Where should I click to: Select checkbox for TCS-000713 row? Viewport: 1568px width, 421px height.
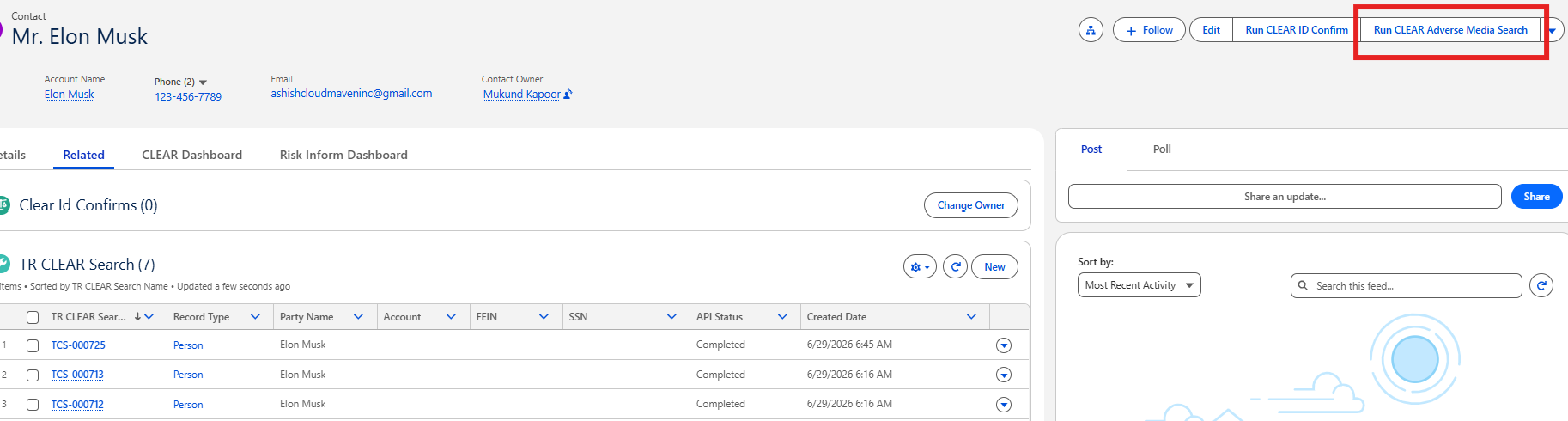click(33, 375)
